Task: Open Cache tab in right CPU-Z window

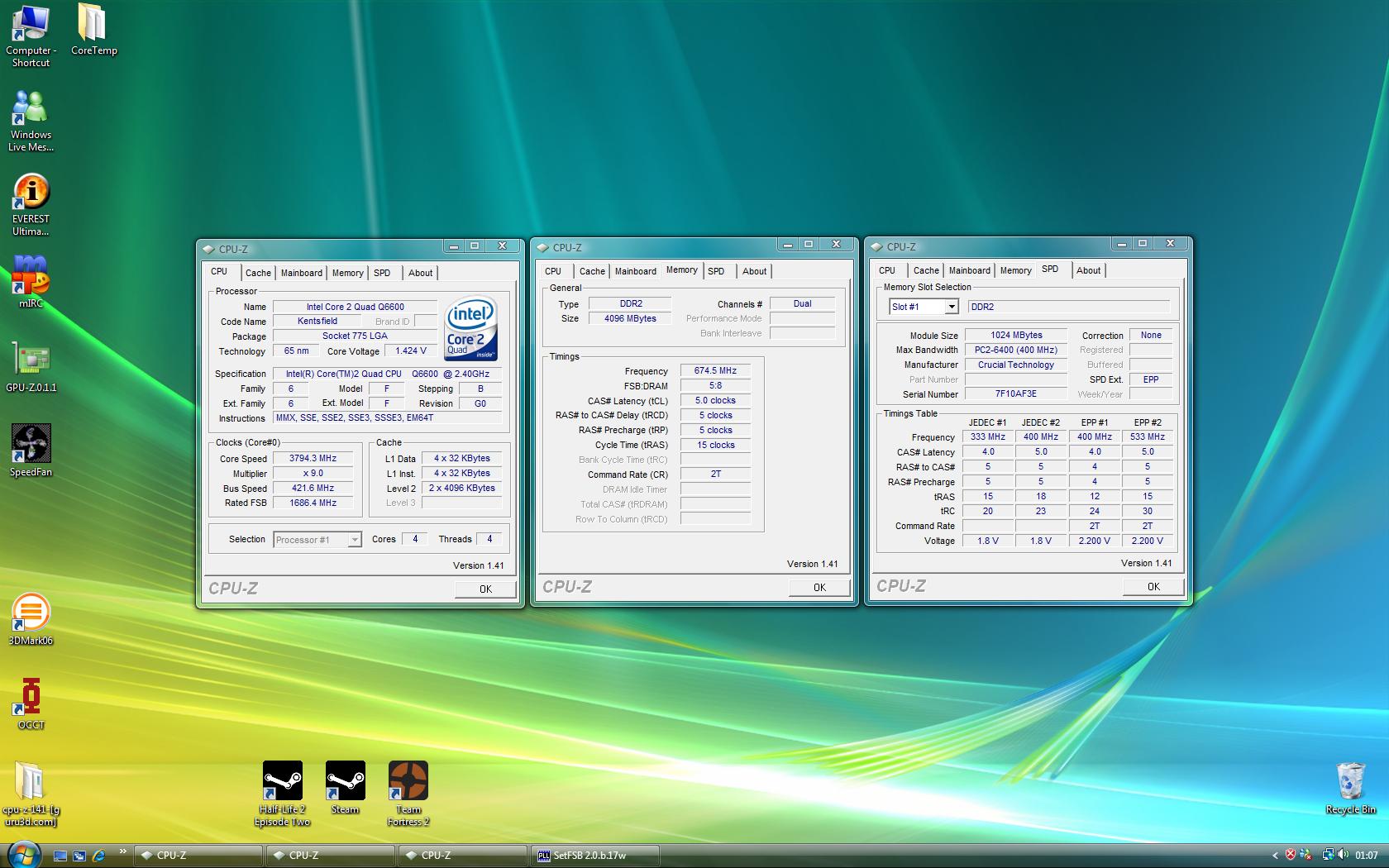Action: [926, 270]
